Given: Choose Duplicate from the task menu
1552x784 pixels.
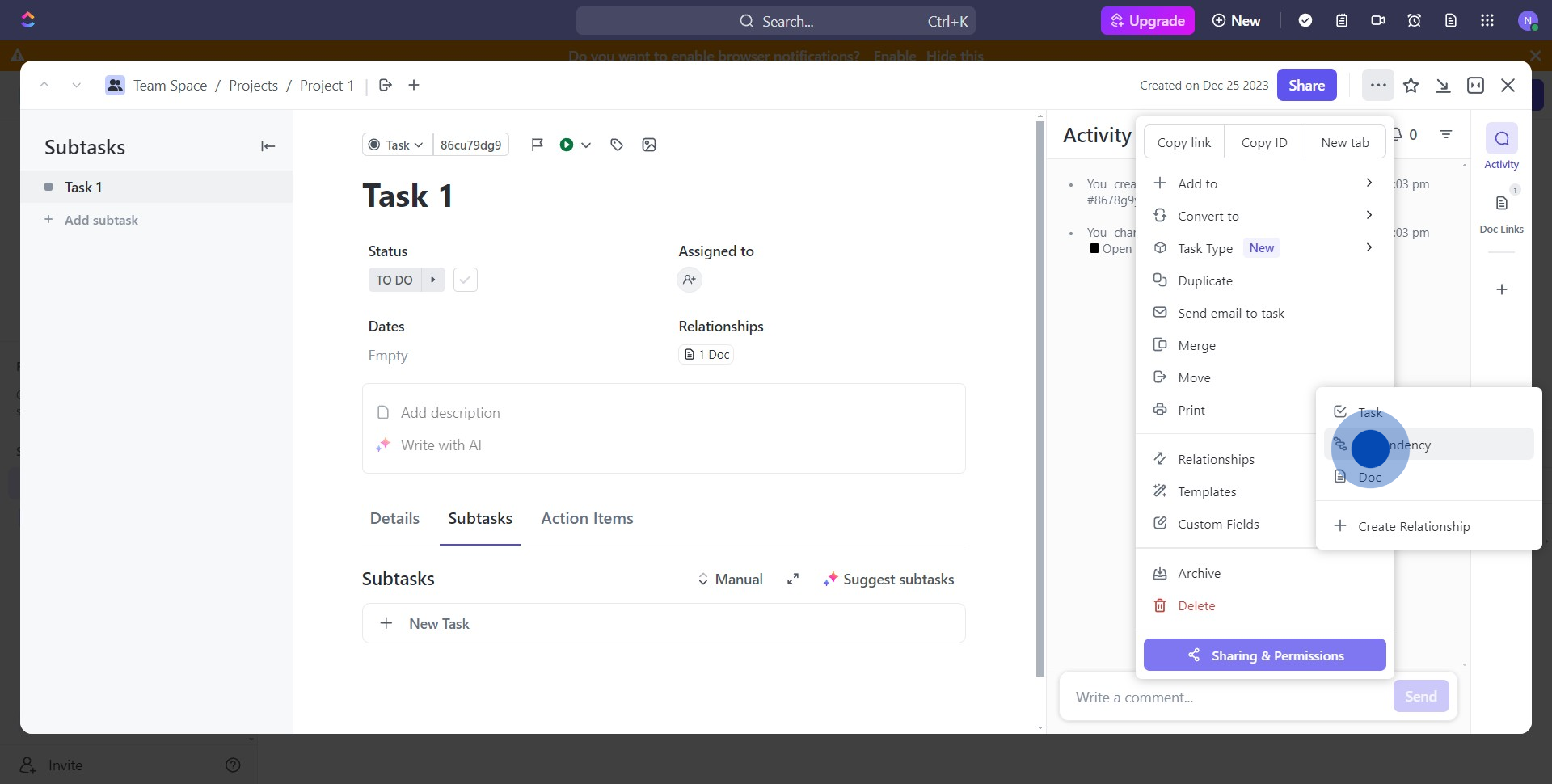Looking at the screenshot, I should 1204,280.
